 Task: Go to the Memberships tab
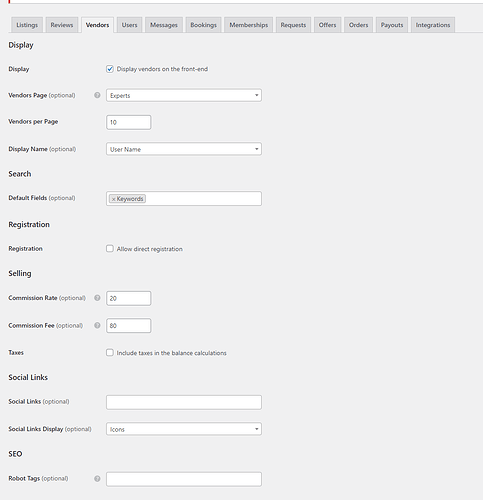point(249,25)
